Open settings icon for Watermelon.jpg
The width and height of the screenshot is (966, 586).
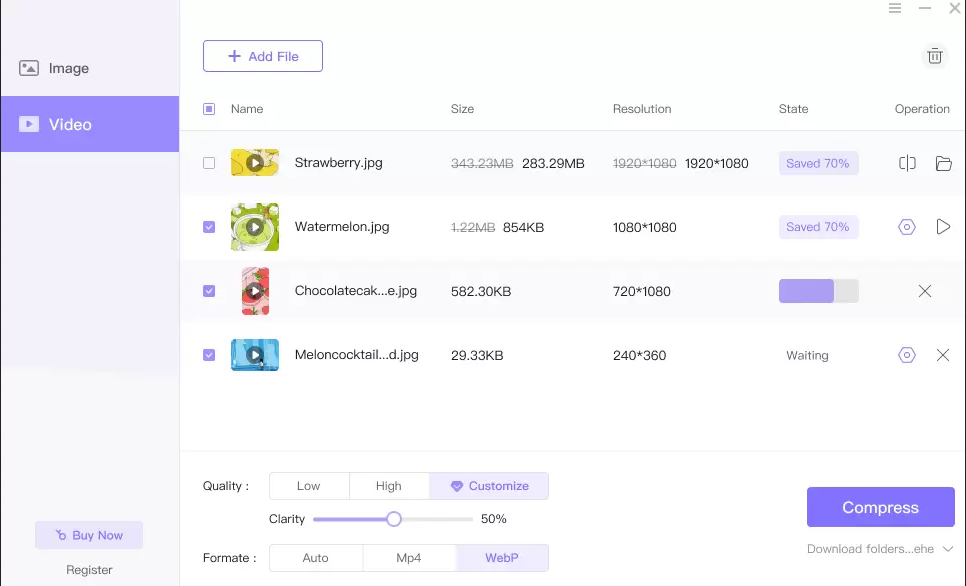[x=907, y=227]
